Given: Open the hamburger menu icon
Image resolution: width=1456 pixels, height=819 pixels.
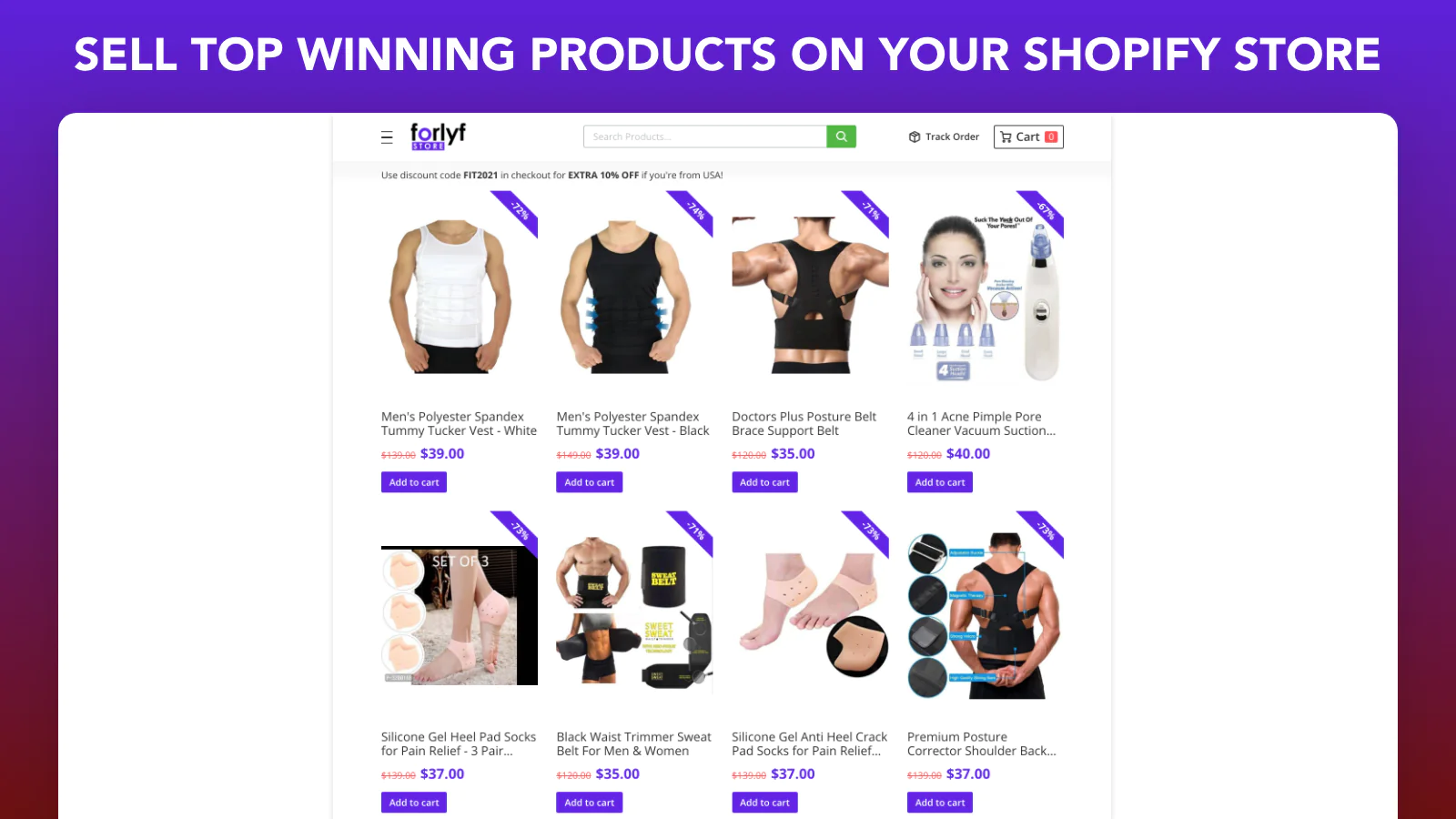Looking at the screenshot, I should point(387,137).
